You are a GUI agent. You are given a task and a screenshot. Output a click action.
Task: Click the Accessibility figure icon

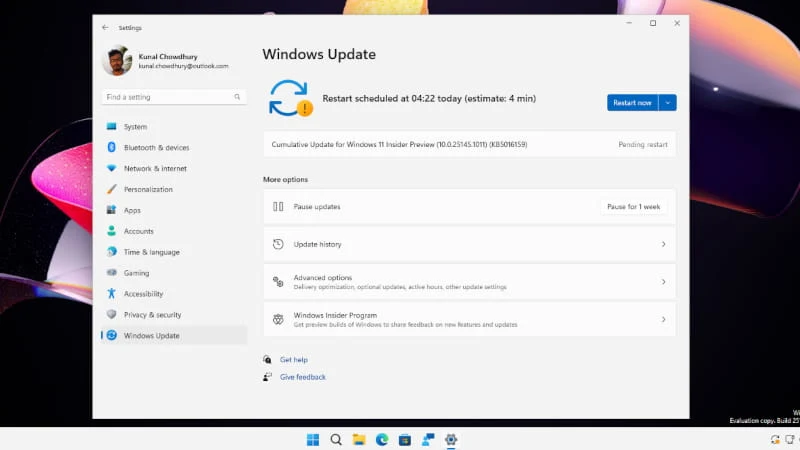click(x=111, y=293)
